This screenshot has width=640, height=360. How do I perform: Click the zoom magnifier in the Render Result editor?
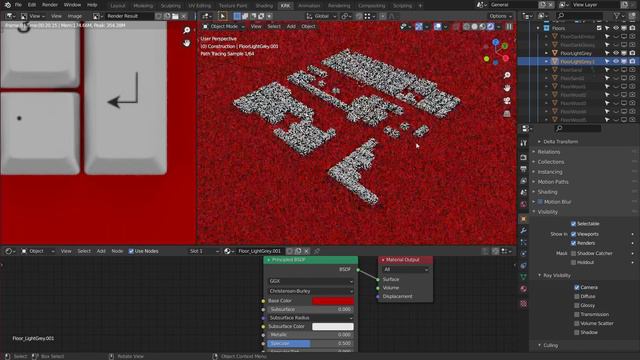[187, 30]
